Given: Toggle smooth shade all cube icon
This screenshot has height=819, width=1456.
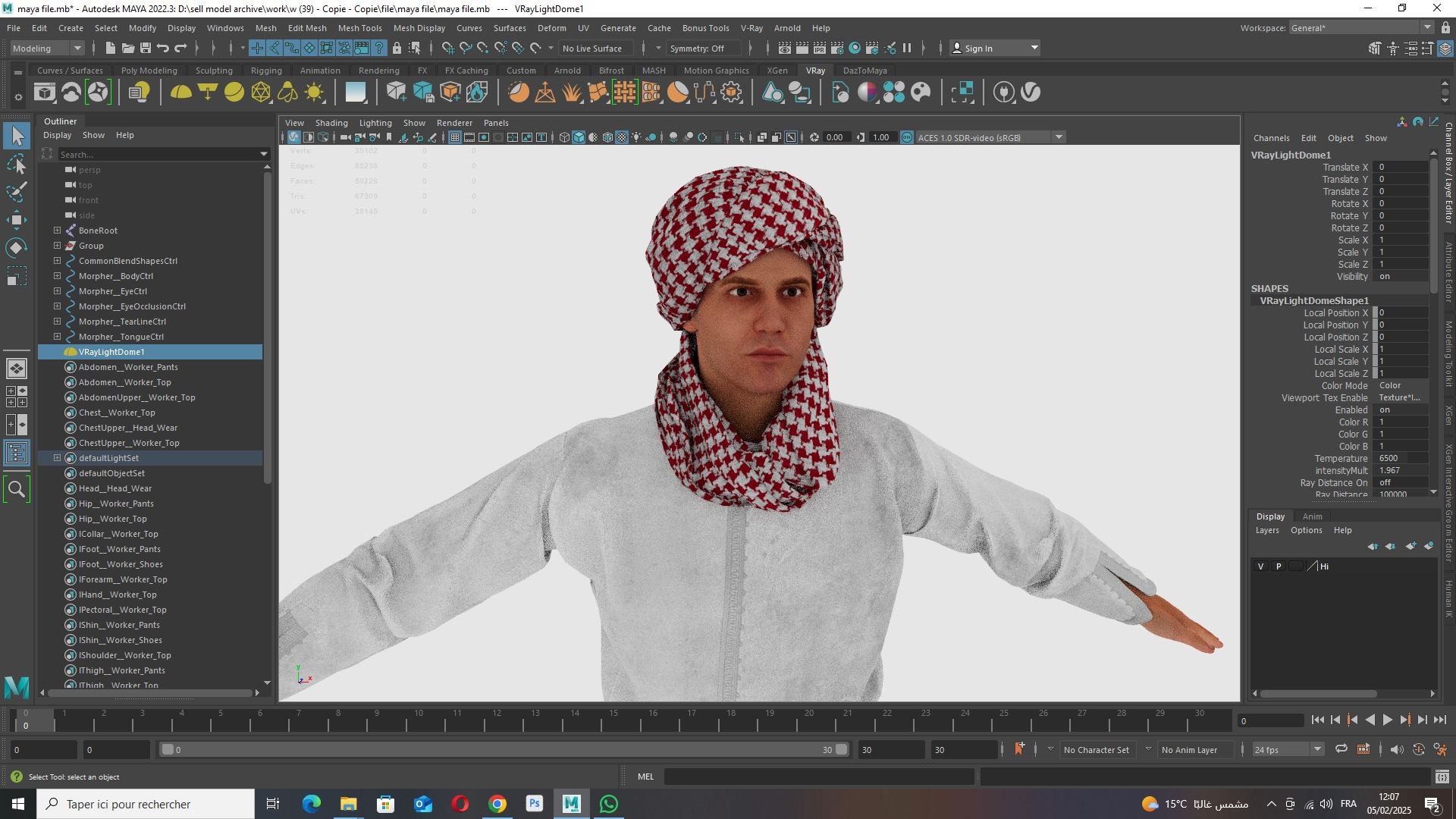Looking at the screenshot, I should (579, 137).
